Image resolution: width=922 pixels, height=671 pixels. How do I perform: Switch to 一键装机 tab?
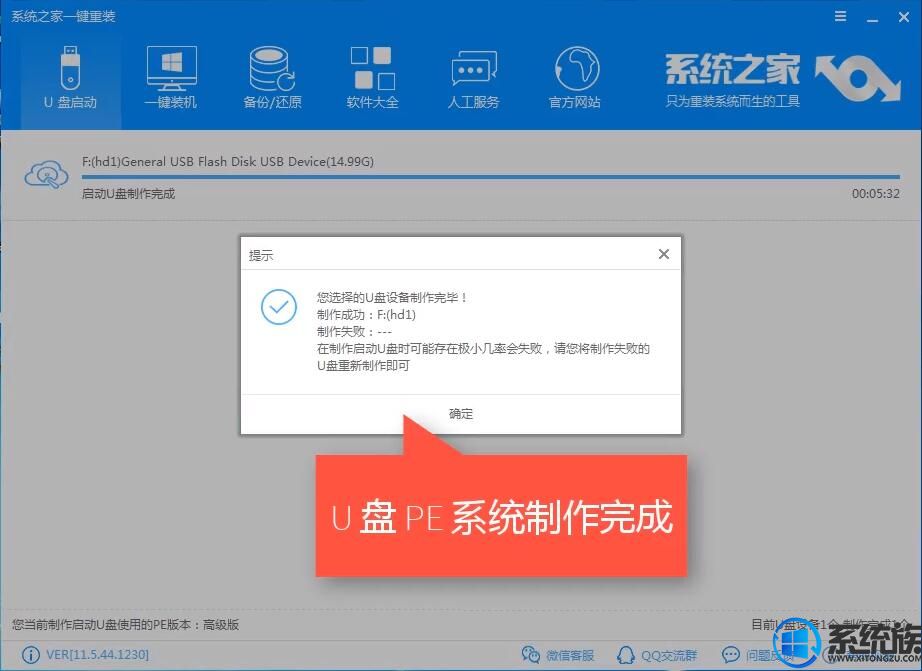coord(171,78)
